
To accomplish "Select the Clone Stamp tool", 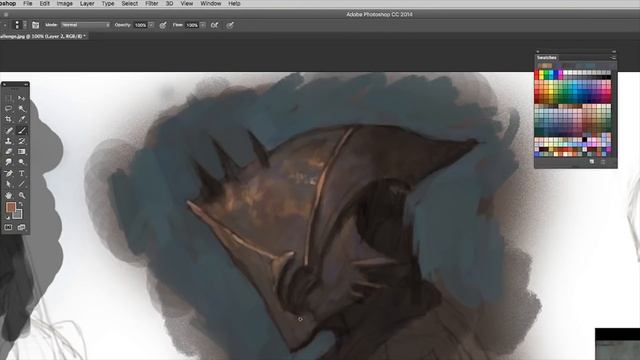I will click(9, 141).
